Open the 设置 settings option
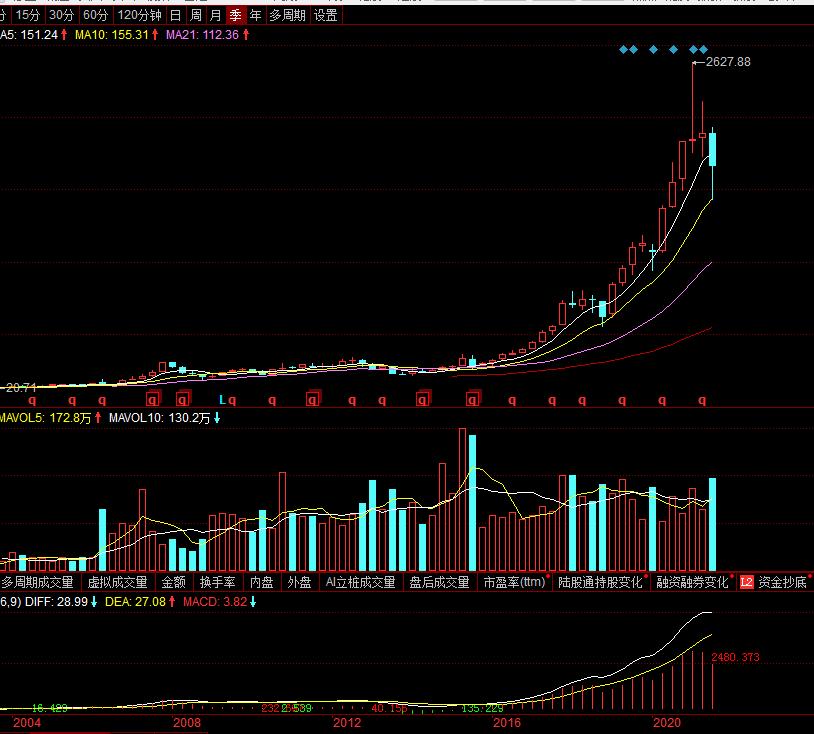814x734 pixels. [x=325, y=16]
